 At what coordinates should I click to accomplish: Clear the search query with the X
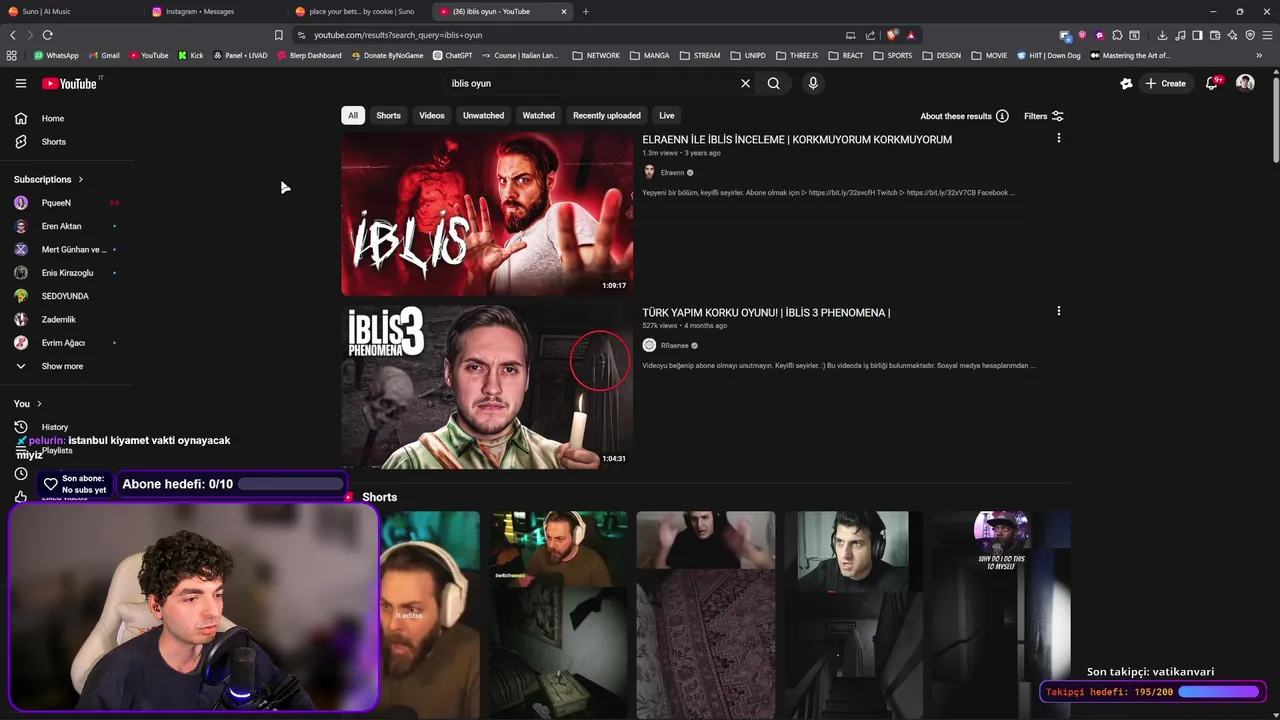point(745,83)
